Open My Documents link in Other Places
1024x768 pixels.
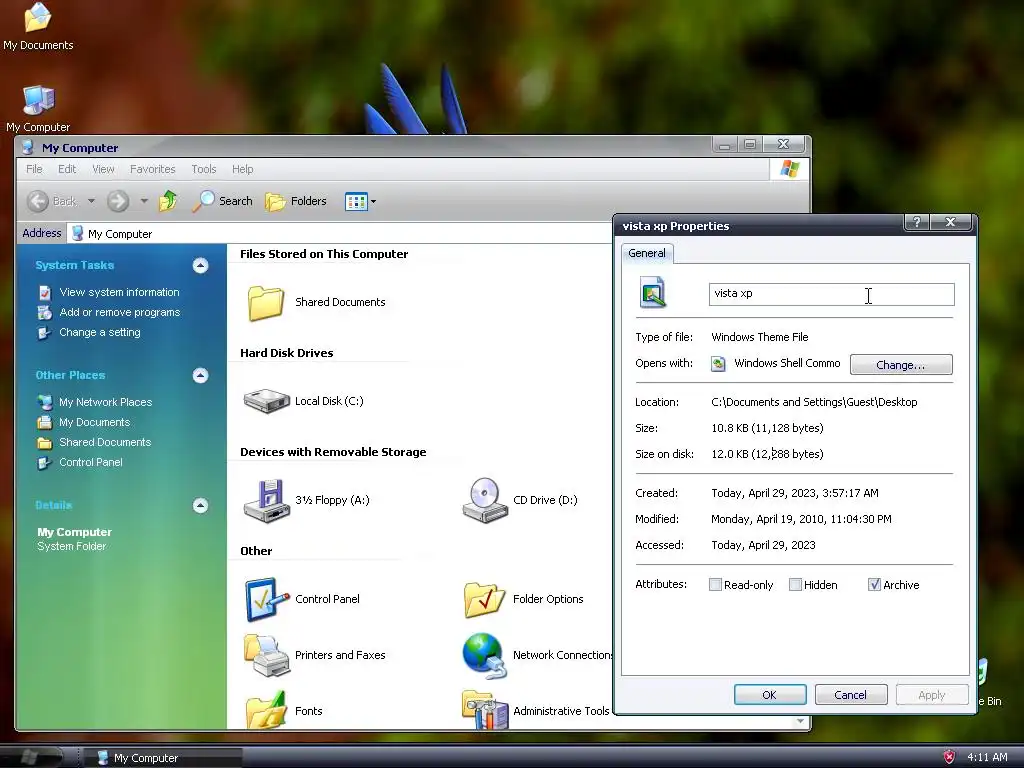click(95, 422)
